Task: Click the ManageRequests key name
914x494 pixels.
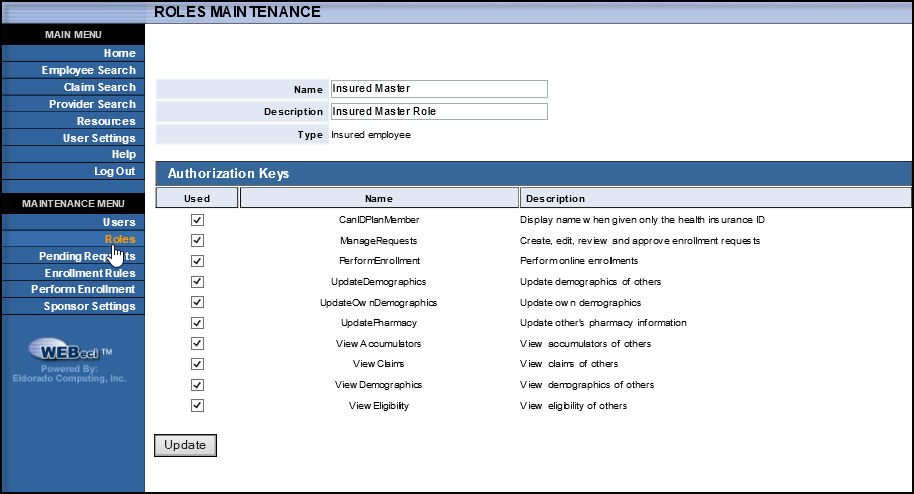Action: pyautogui.click(x=379, y=240)
